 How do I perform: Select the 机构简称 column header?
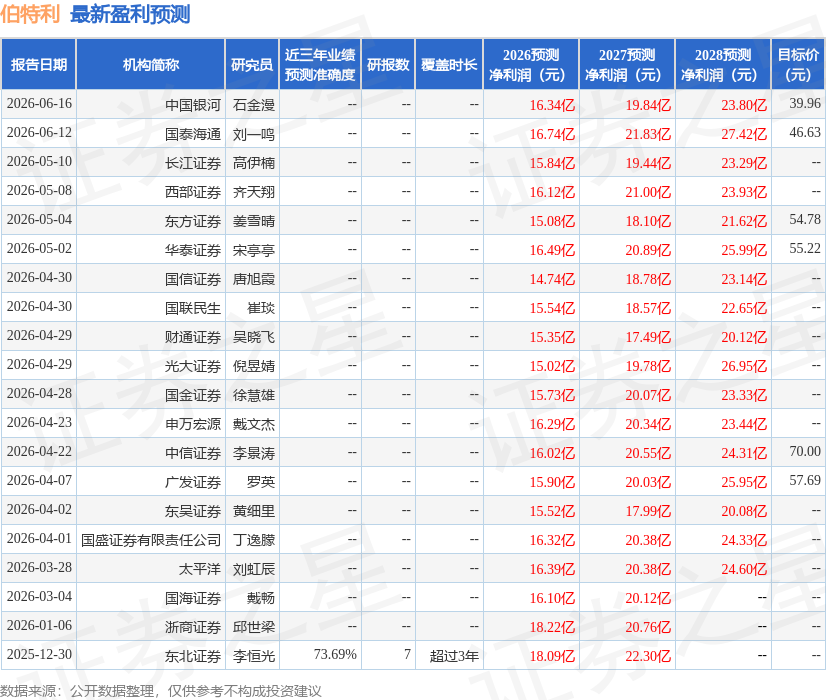[x=151, y=64]
